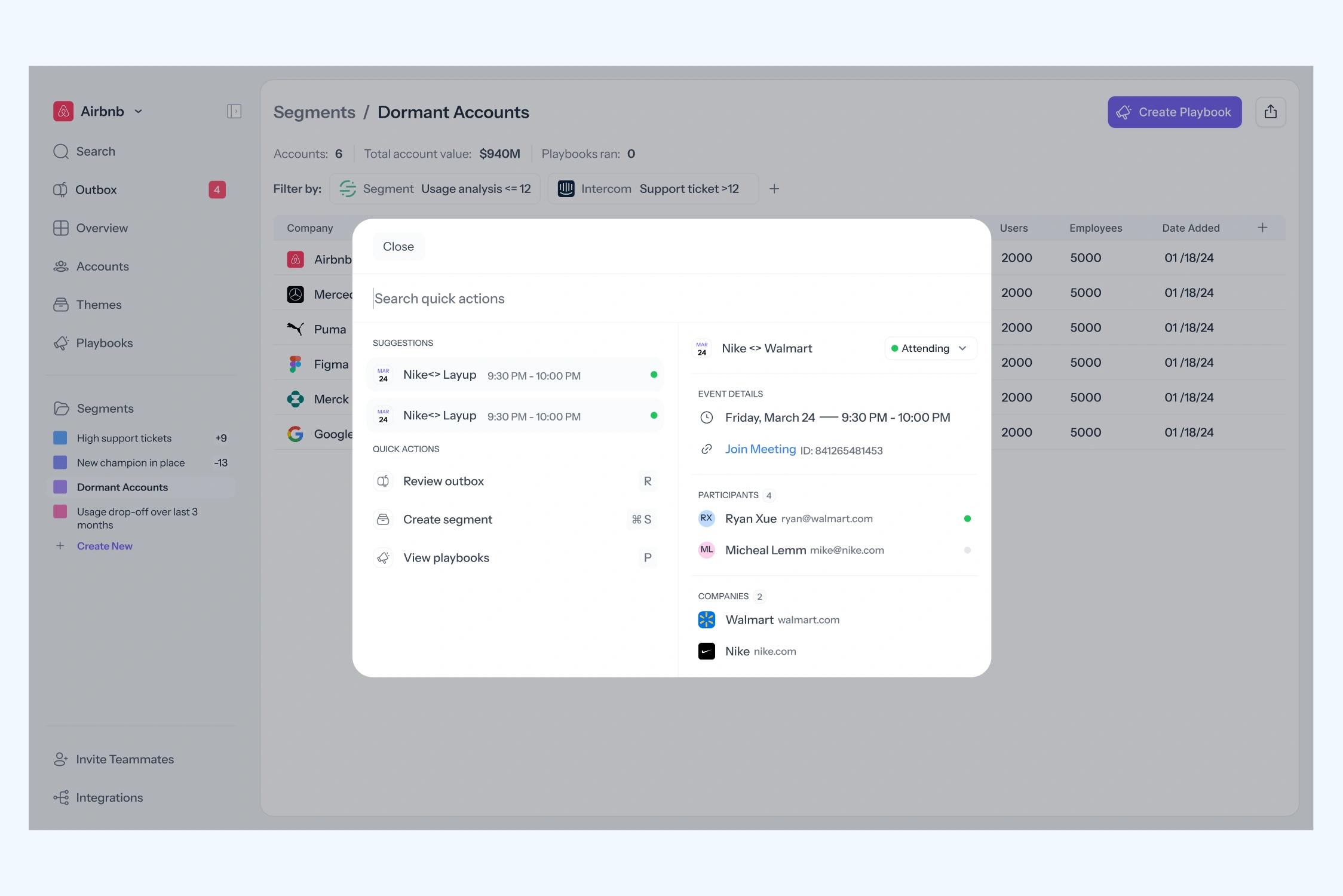This screenshot has width=1343, height=896.
Task: Click the purple Dormant Accounts color swatch
Action: pyautogui.click(x=60, y=487)
